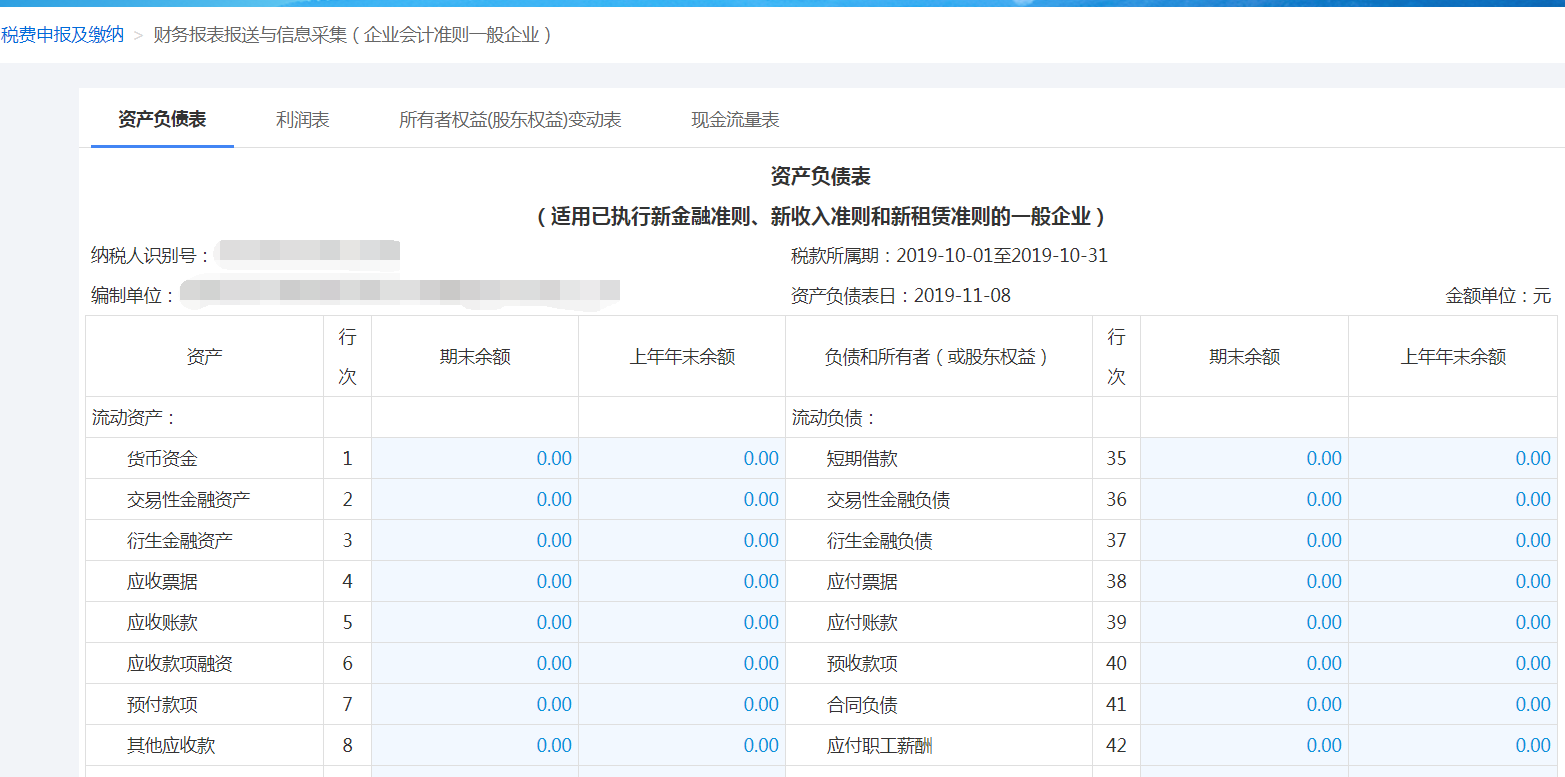Image resolution: width=1565 pixels, height=777 pixels.
Task: Select the 货币资金 row label
Action: (162, 459)
